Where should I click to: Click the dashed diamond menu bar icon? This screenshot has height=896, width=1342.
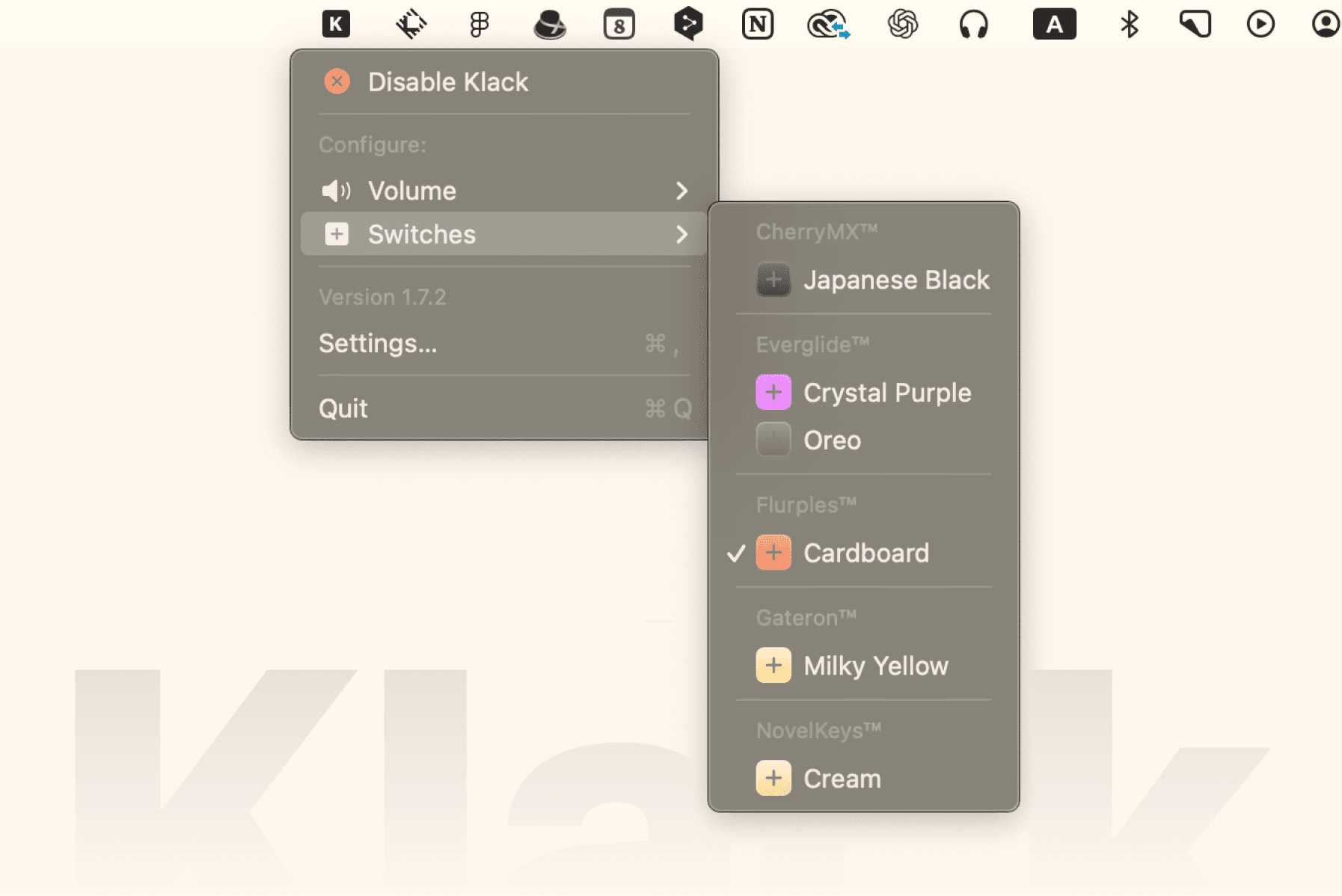click(411, 24)
